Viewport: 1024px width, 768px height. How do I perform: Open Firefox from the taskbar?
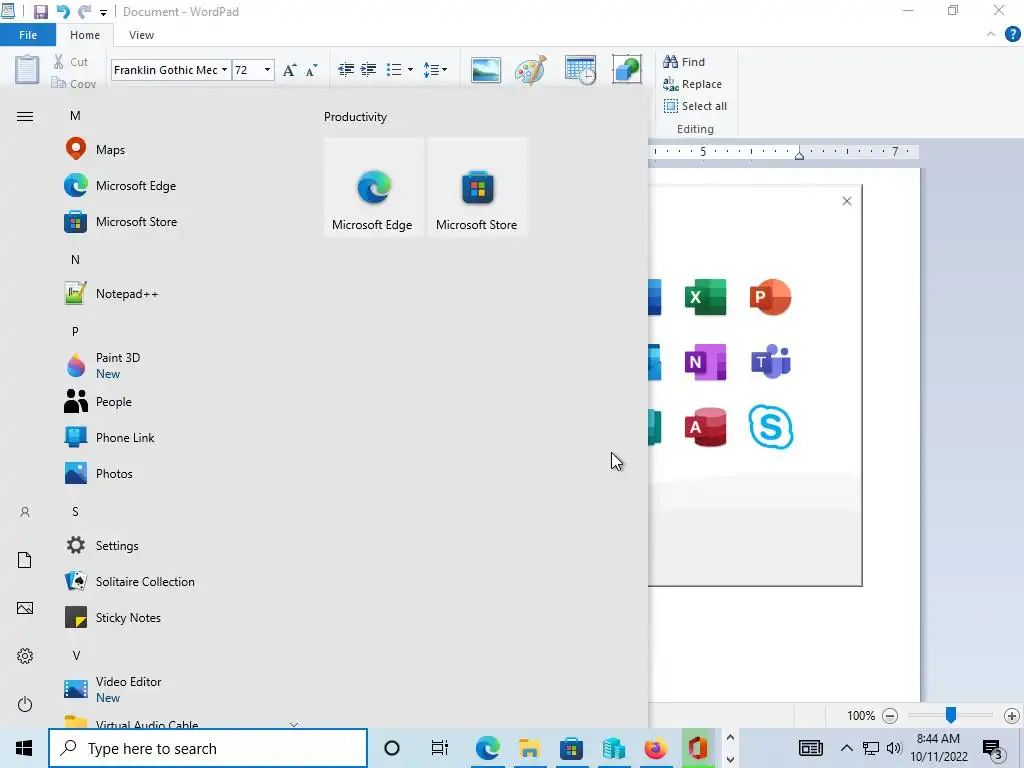click(655, 748)
